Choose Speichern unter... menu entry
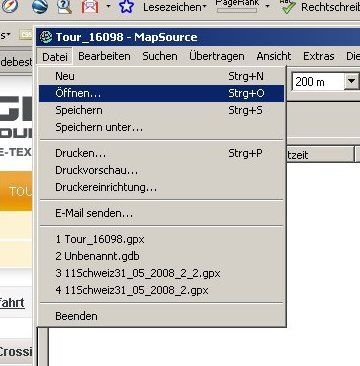The height and width of the screenshot is (366, 360). point(162,127)
